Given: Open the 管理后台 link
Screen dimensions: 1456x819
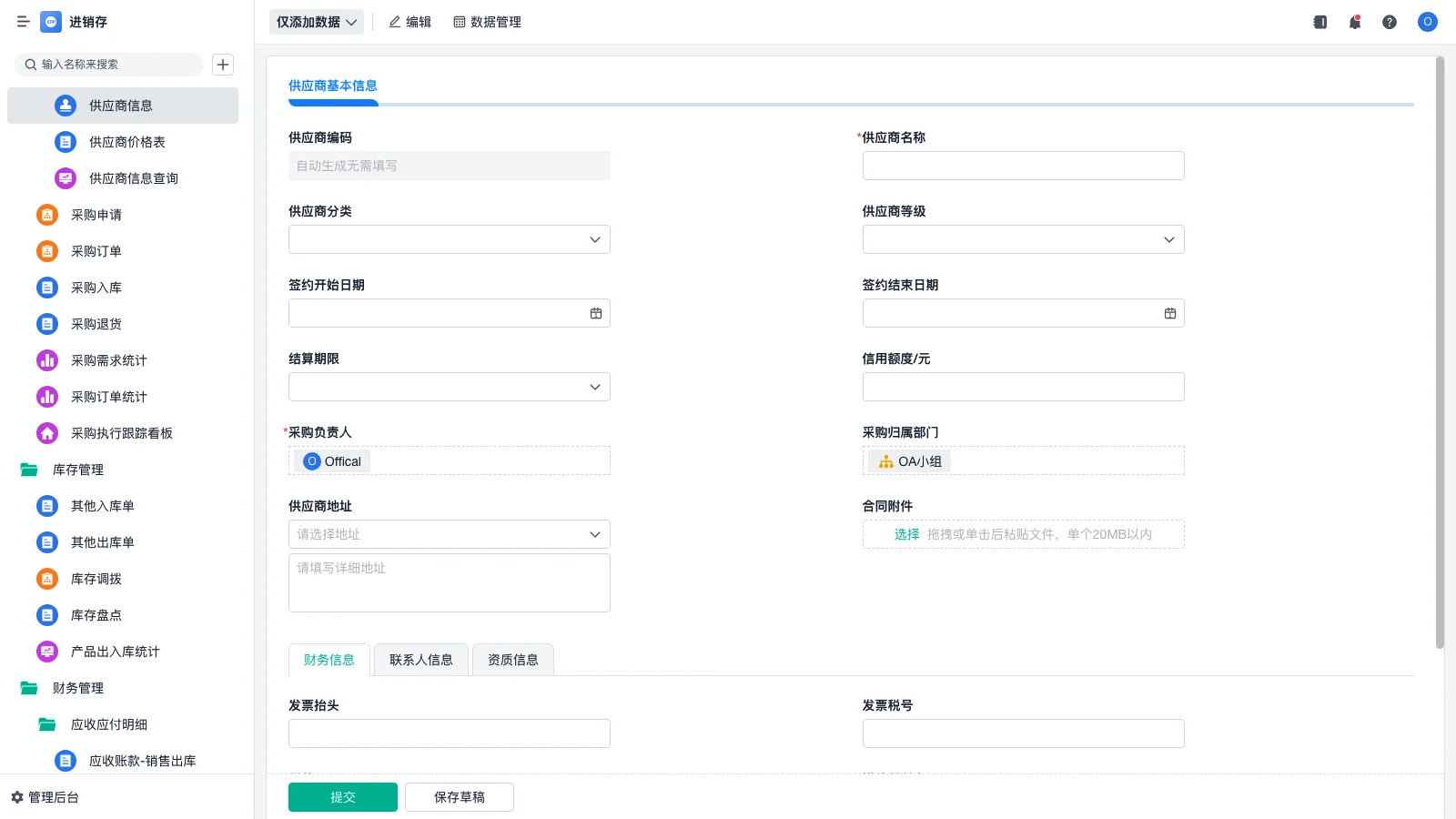Looking at the screenshot, I should (45, 797).
